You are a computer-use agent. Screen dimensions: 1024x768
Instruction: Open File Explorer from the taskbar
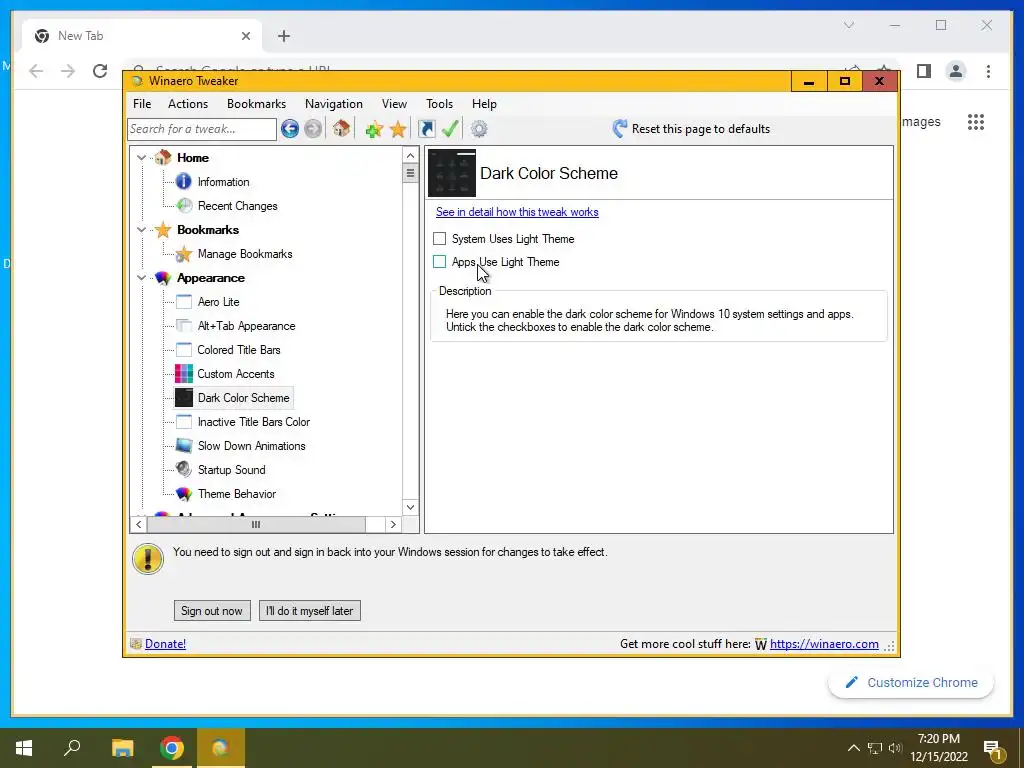122,748
